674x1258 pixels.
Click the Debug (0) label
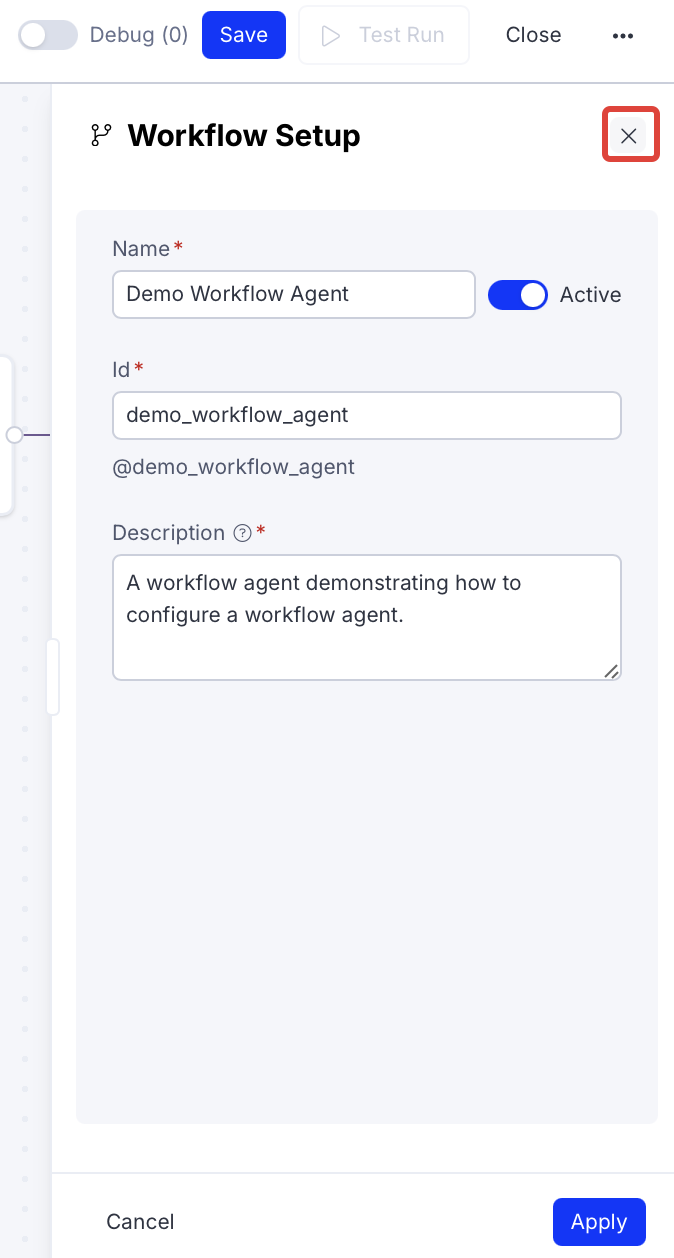point(139,35)
